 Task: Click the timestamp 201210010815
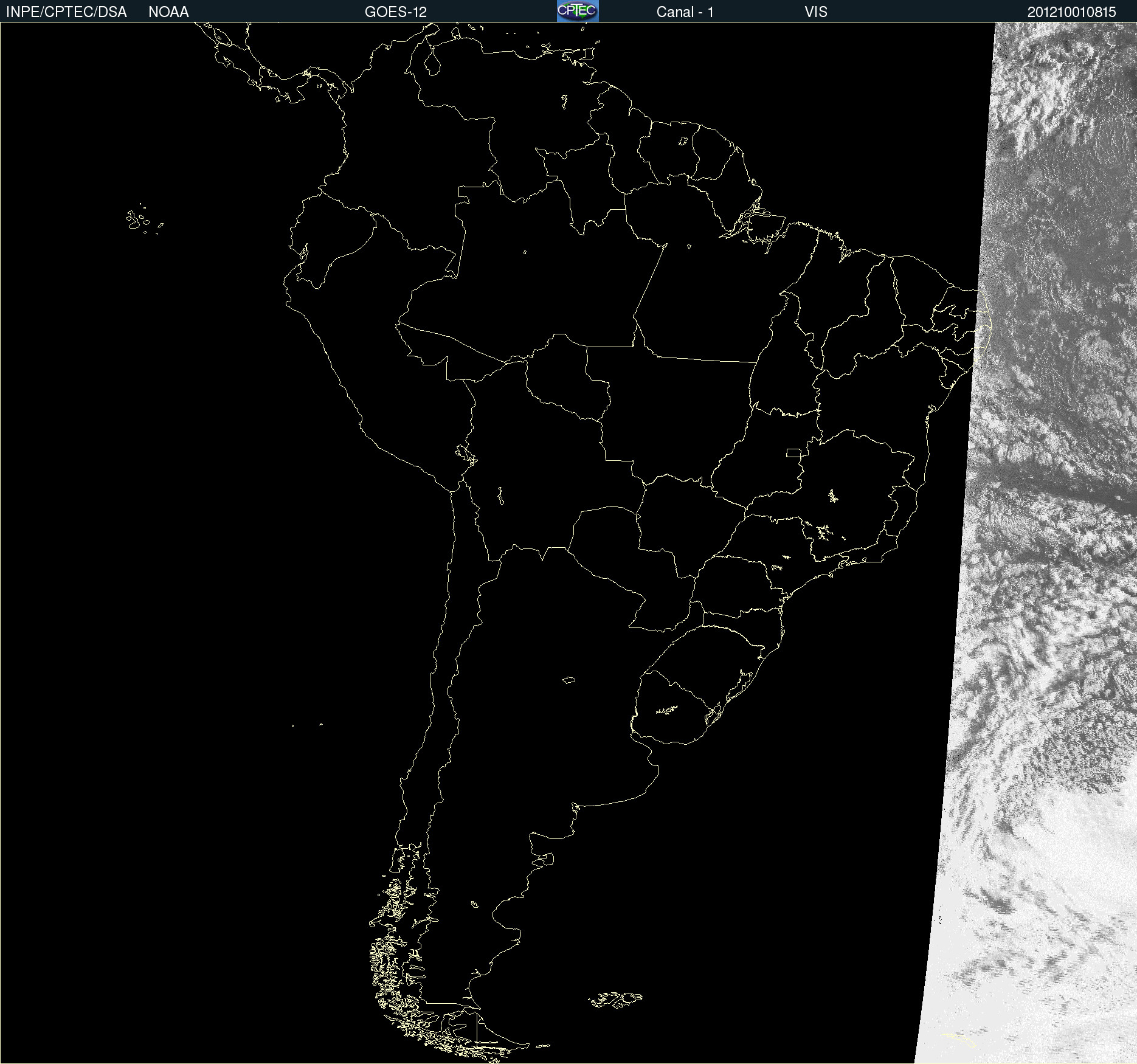coord(1072,12)
